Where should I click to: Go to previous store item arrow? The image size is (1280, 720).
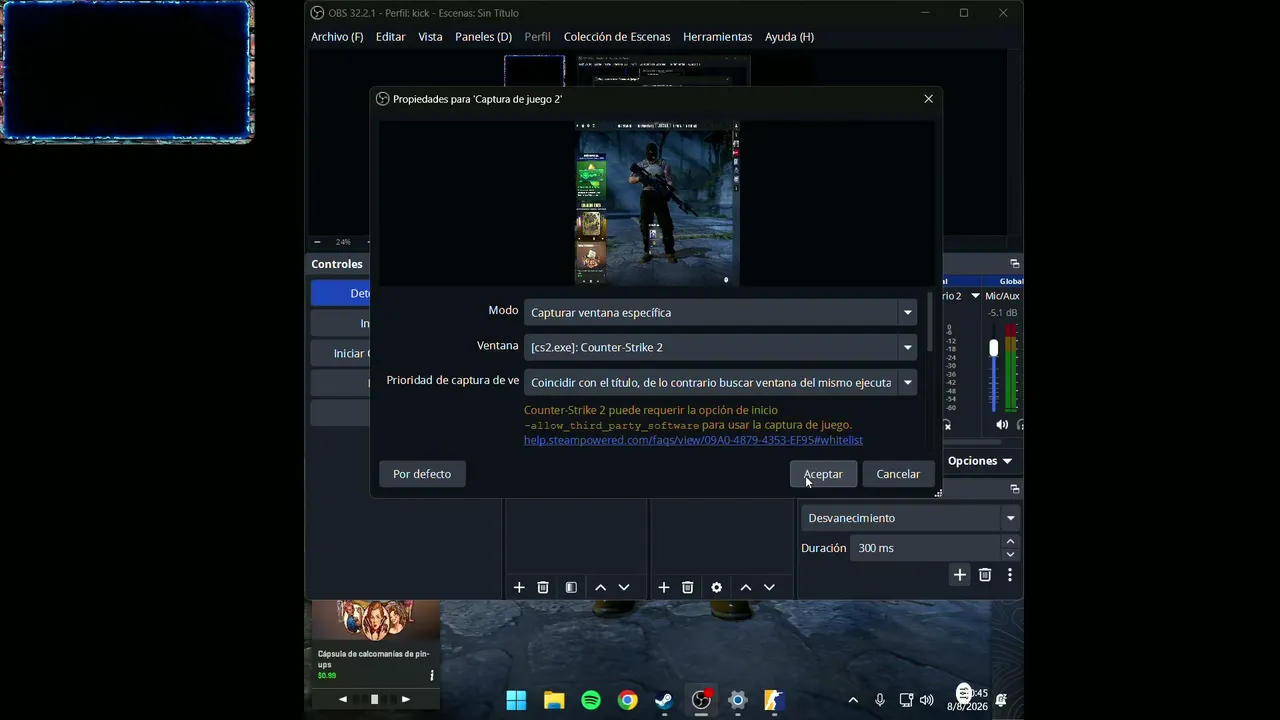tap(343, 699)
